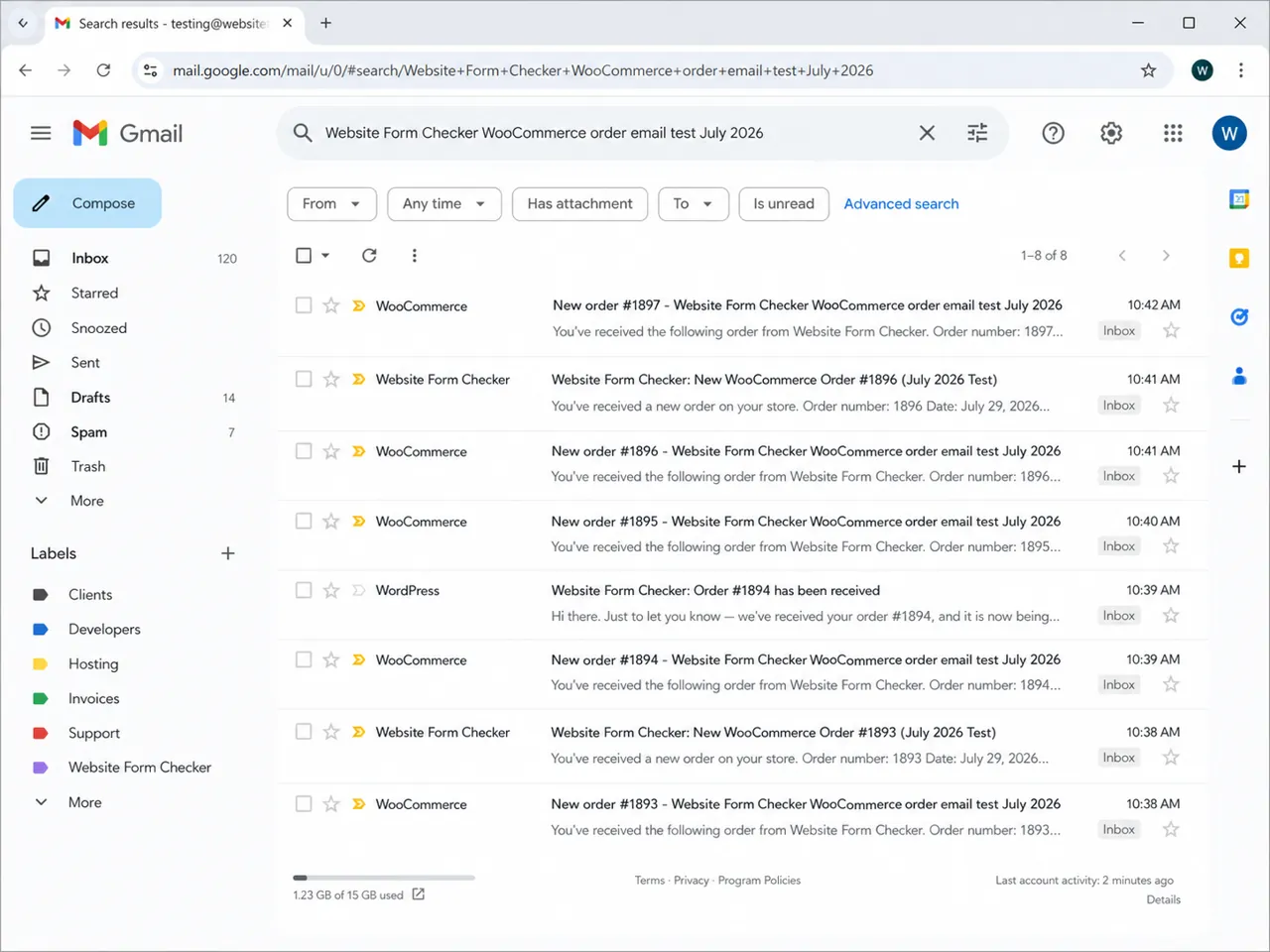Click the Gmail logo
The width and height of the screenshot is (1270, 952).
(x=128, y=133)
